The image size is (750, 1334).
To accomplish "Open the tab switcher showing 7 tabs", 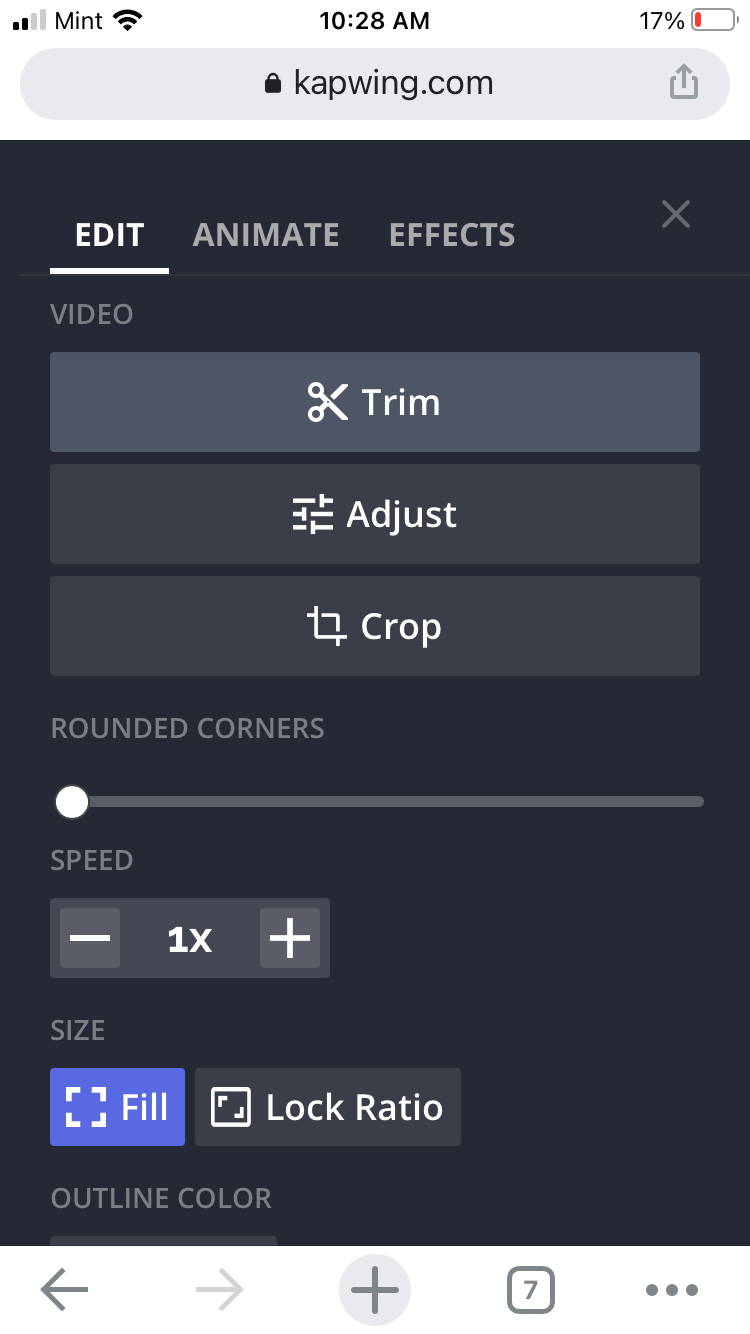I will pos(530,1290).
